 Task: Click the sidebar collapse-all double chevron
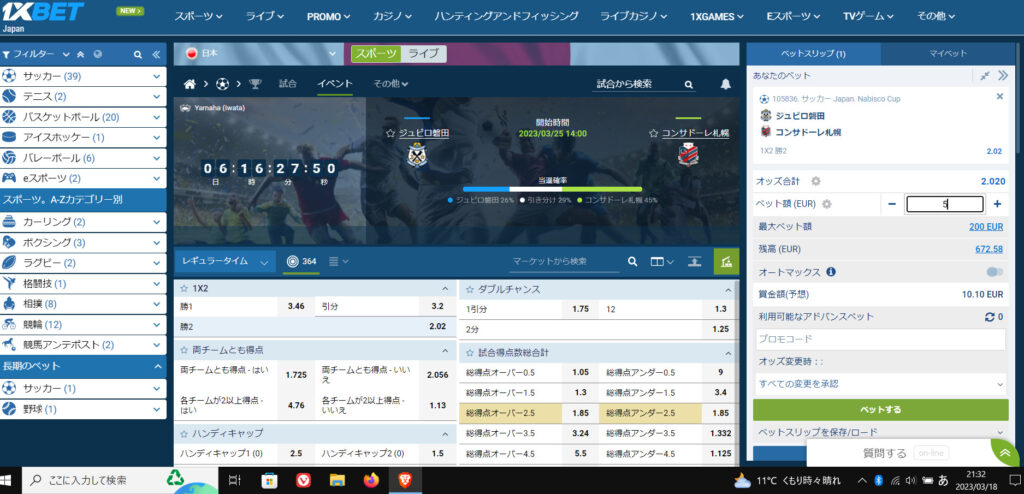pos(80,55)
